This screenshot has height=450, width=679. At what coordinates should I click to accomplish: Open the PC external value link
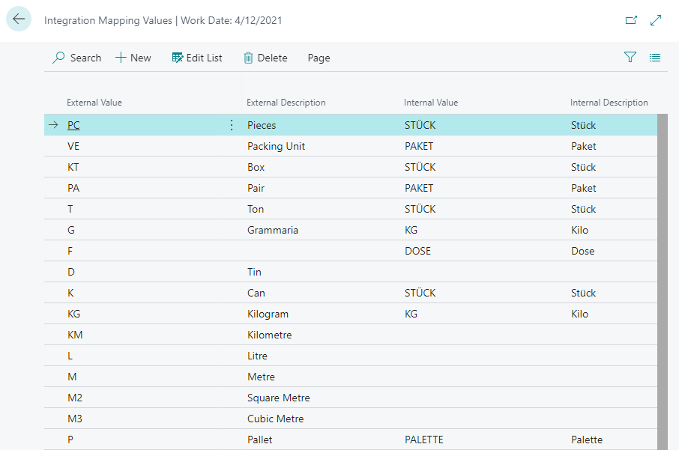(x=74, y=125)
